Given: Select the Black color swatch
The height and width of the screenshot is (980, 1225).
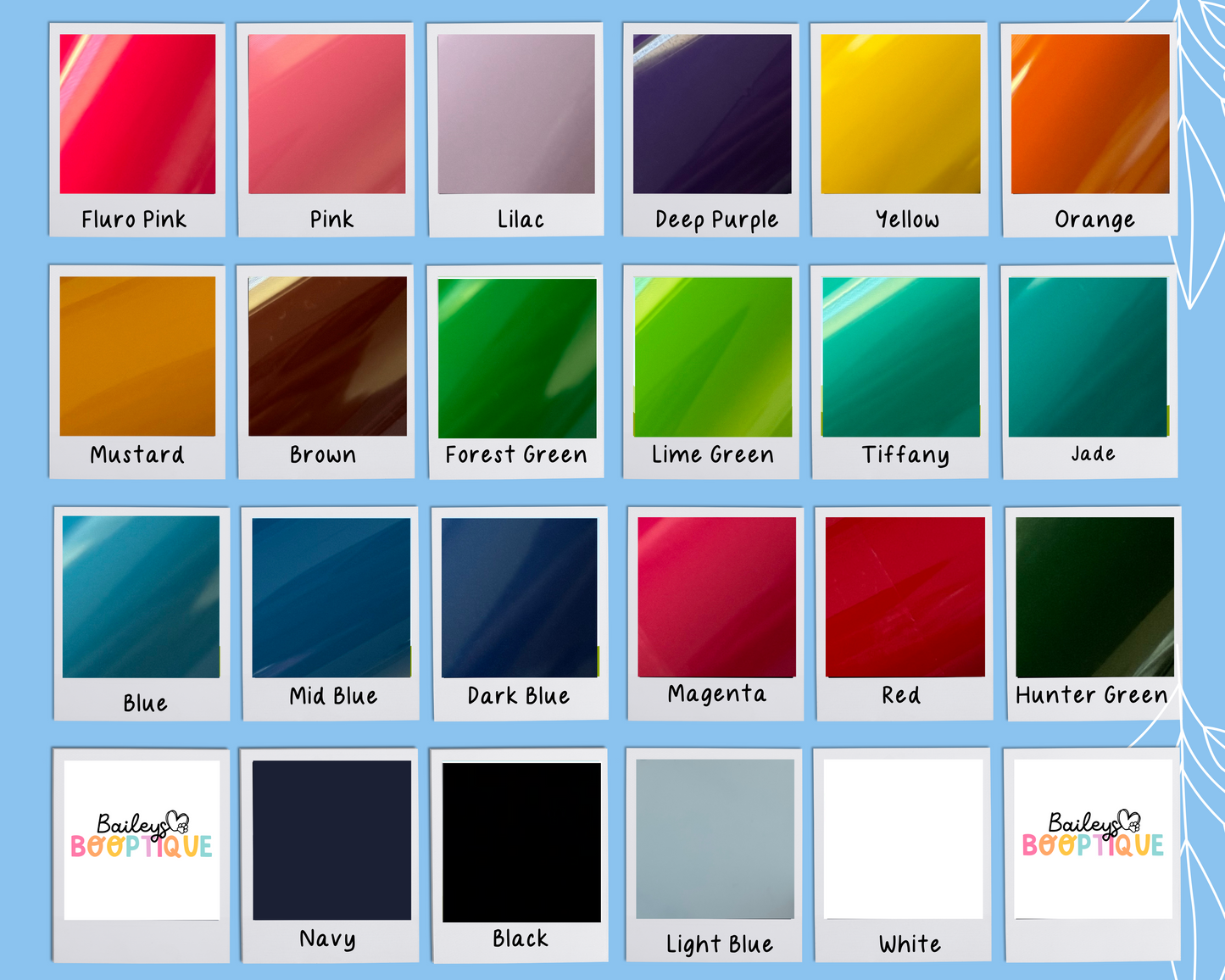Looking at the screenshot, I should click(521, 842).
